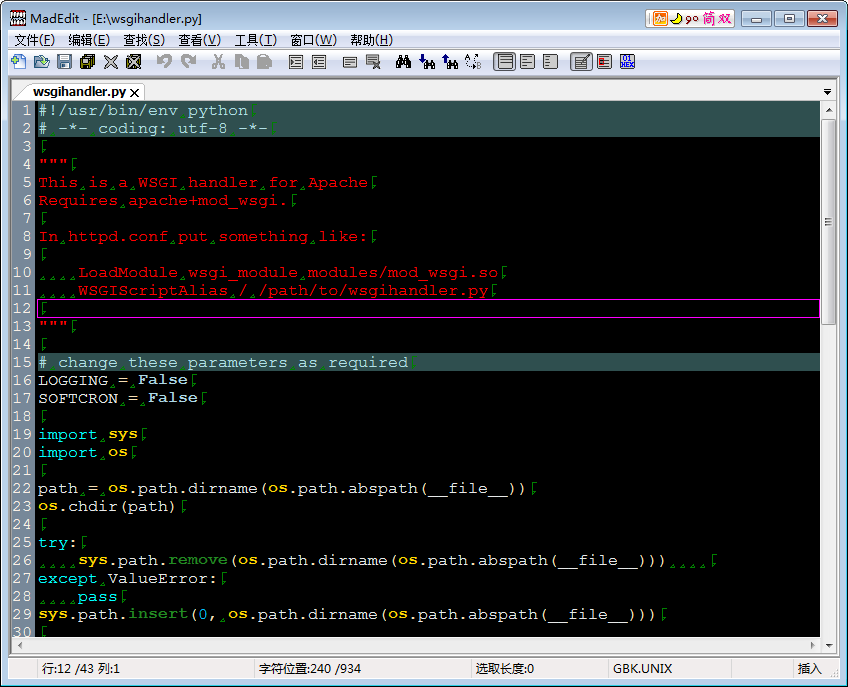Click the Undo arrow icon
The width and height of the screenshot is (848, 687).
(164, 62)
